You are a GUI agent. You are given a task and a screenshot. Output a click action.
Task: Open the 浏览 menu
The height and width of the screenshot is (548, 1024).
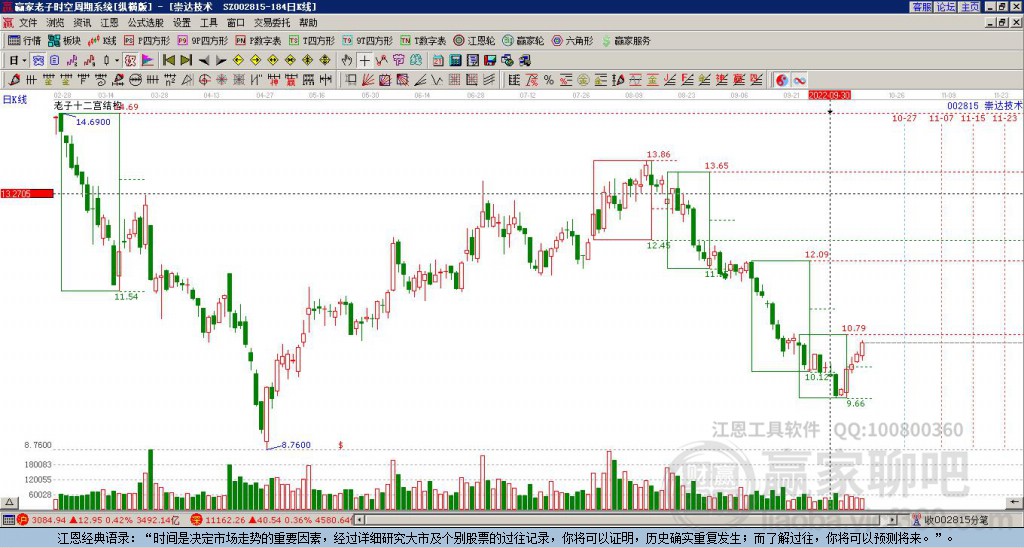[55, 23]
